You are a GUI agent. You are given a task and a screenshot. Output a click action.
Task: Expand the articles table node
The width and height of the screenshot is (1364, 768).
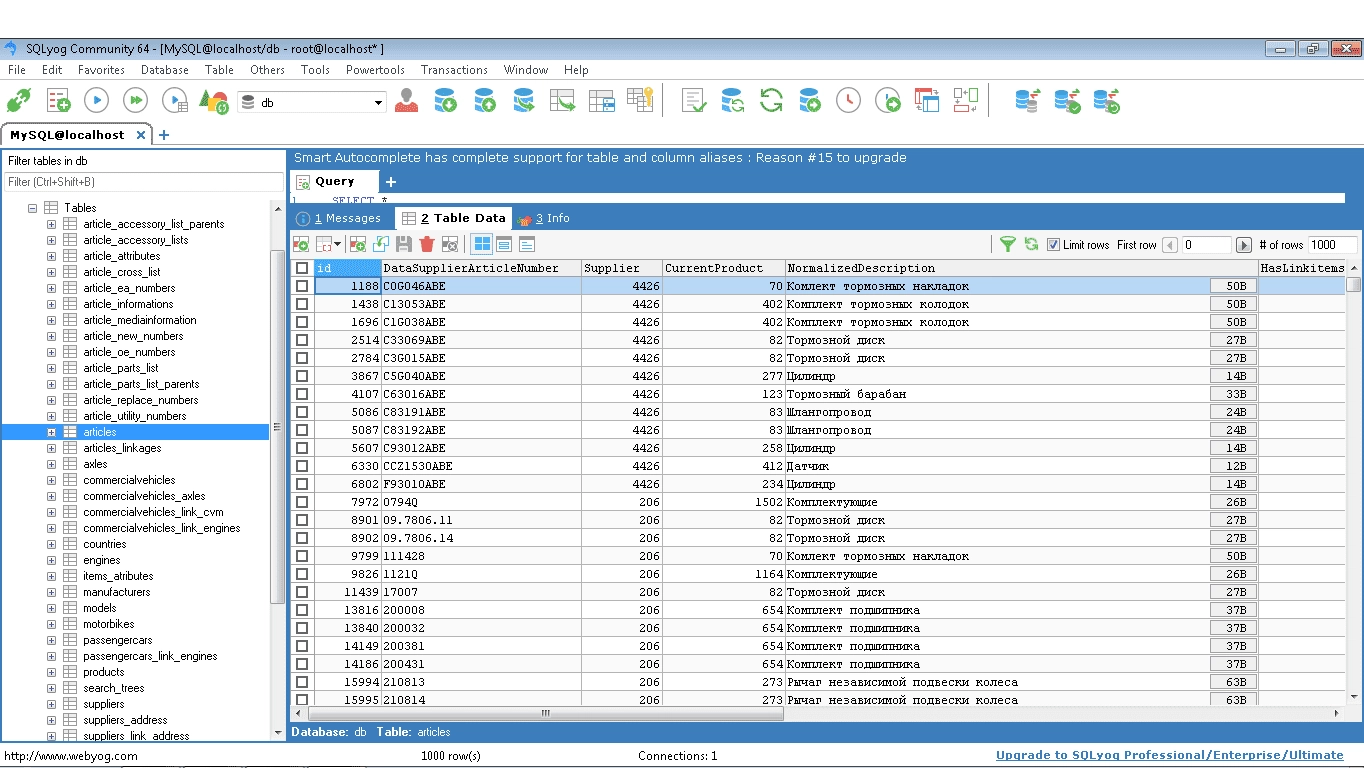[x=52, y=432]
